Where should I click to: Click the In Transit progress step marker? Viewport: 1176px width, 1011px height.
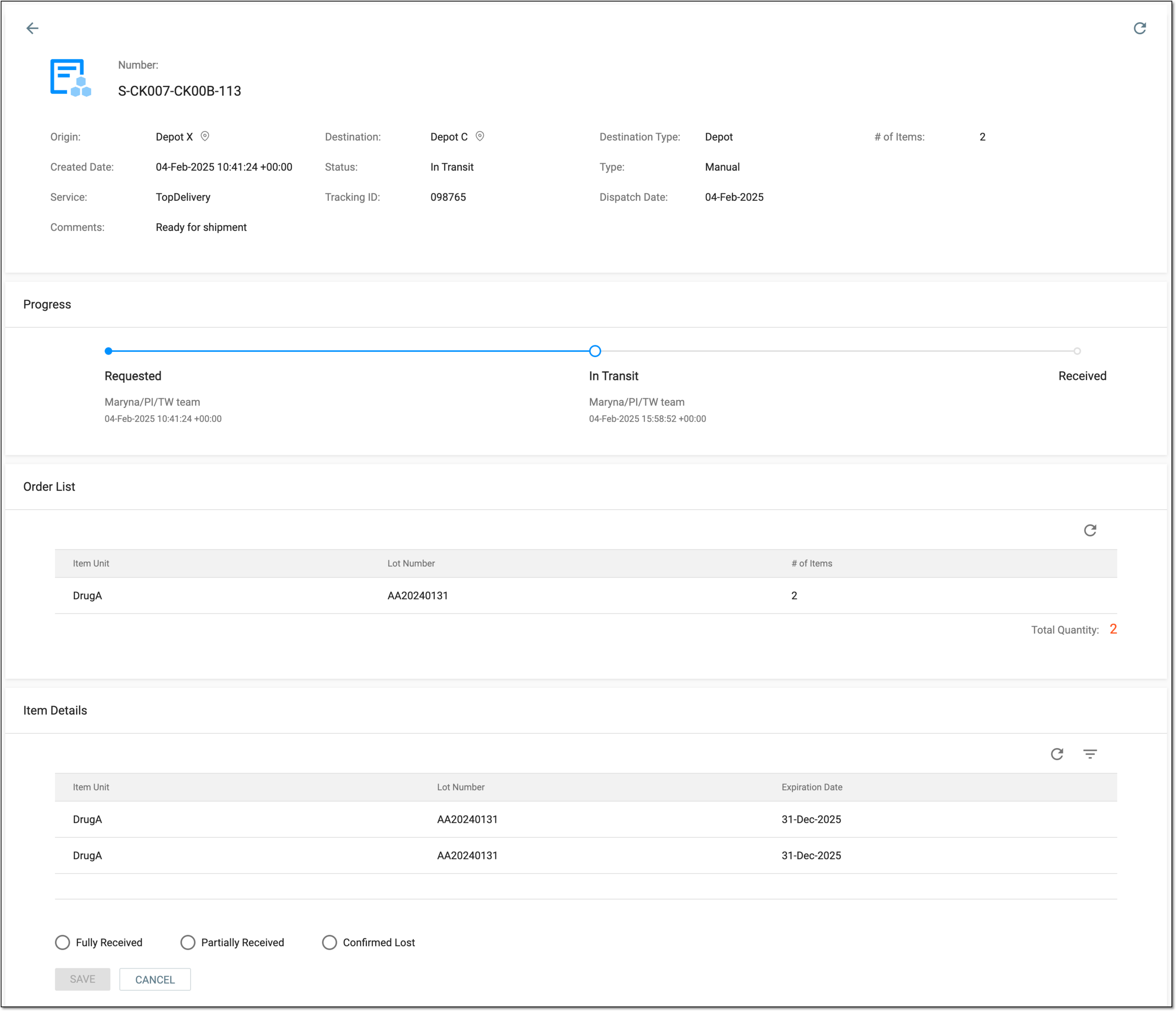595,351
